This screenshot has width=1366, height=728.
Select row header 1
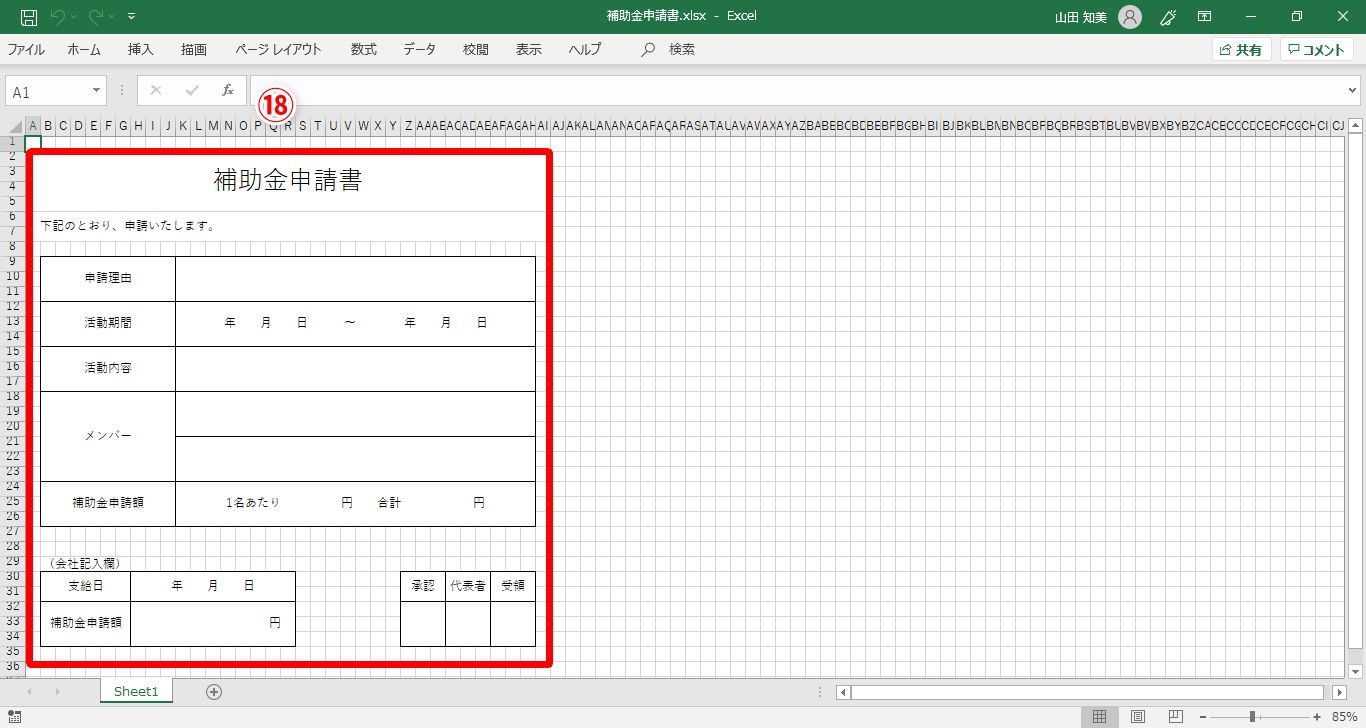tap(13, 141)
